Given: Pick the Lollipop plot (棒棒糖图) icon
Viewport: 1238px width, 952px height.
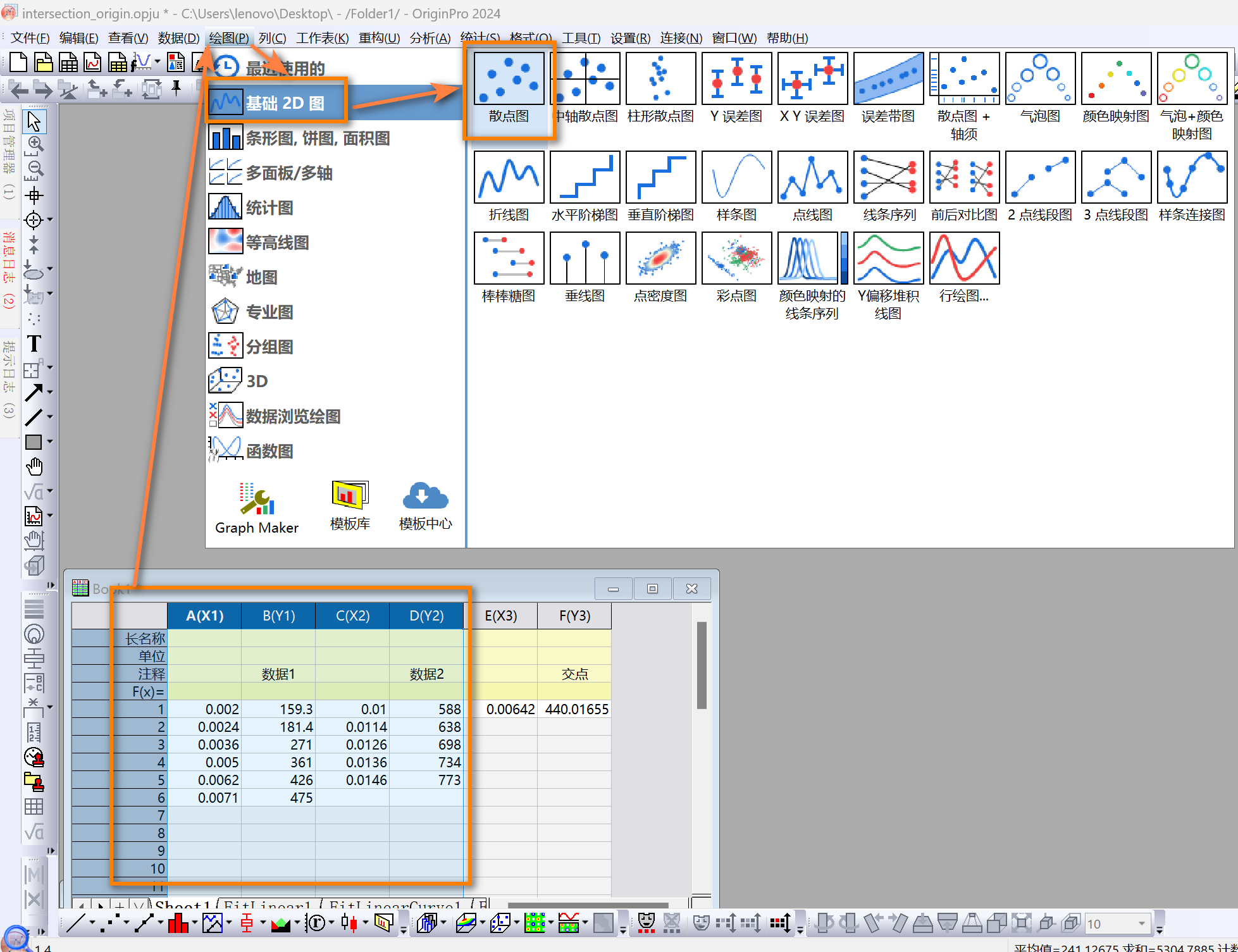Looking at the screenshot, I should [x=509, y=259].
